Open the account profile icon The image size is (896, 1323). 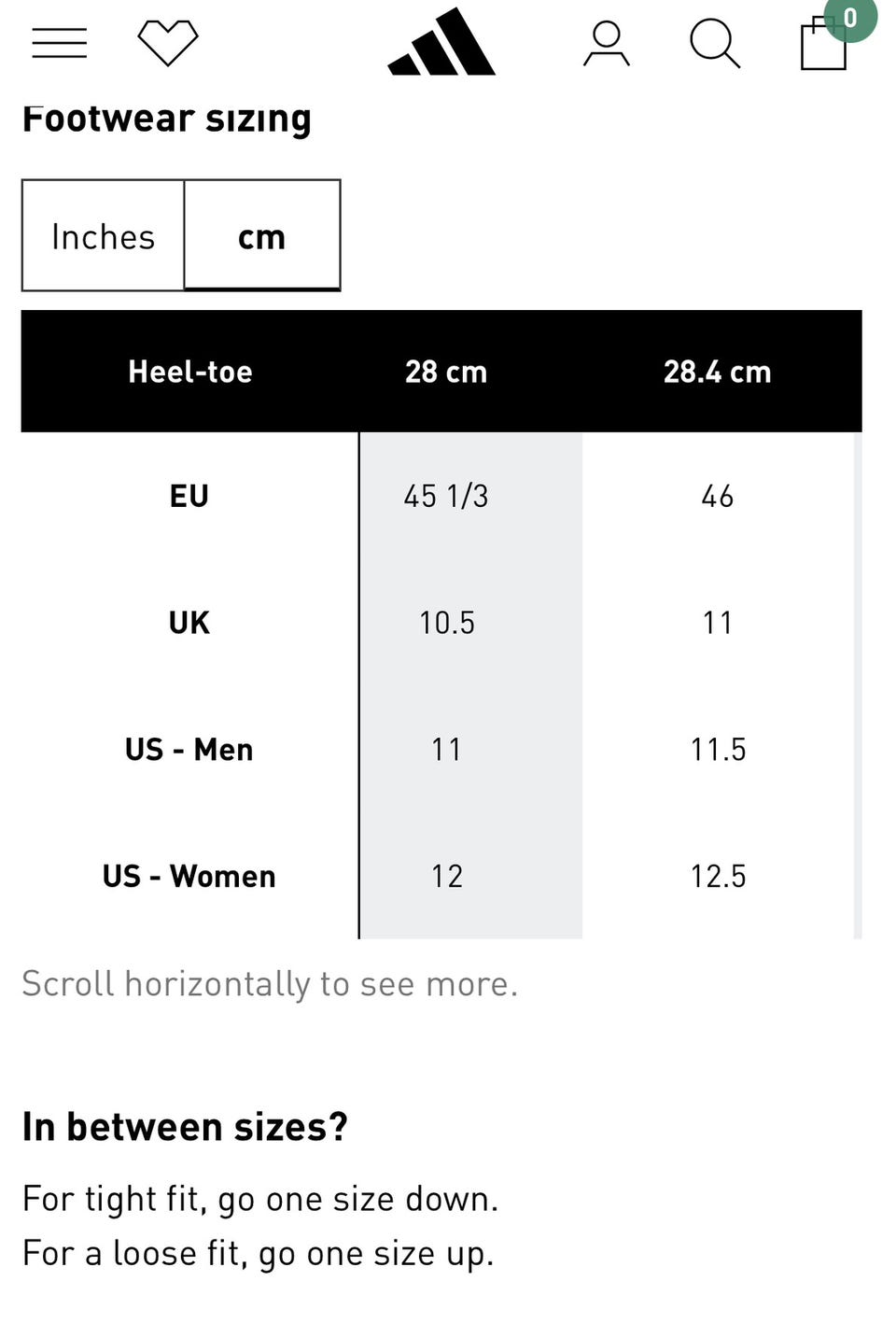pyautogui.click(x=607, y=44)
